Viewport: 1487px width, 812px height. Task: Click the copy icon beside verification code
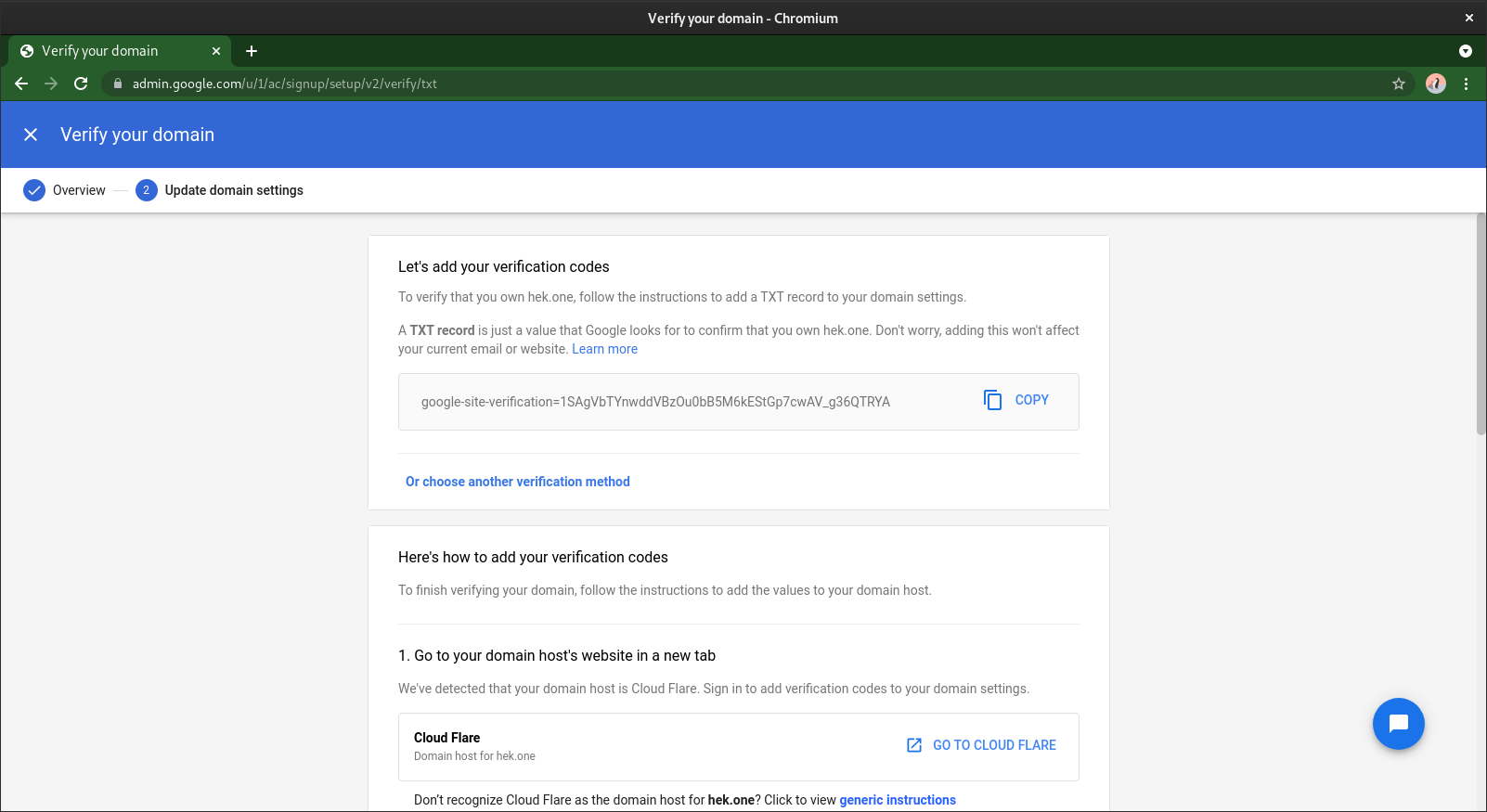(992, 400)
